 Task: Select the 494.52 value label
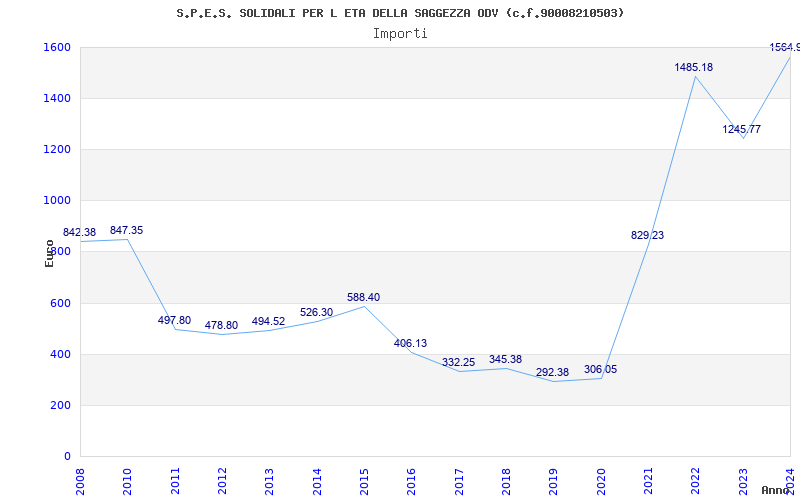[268, 321]
